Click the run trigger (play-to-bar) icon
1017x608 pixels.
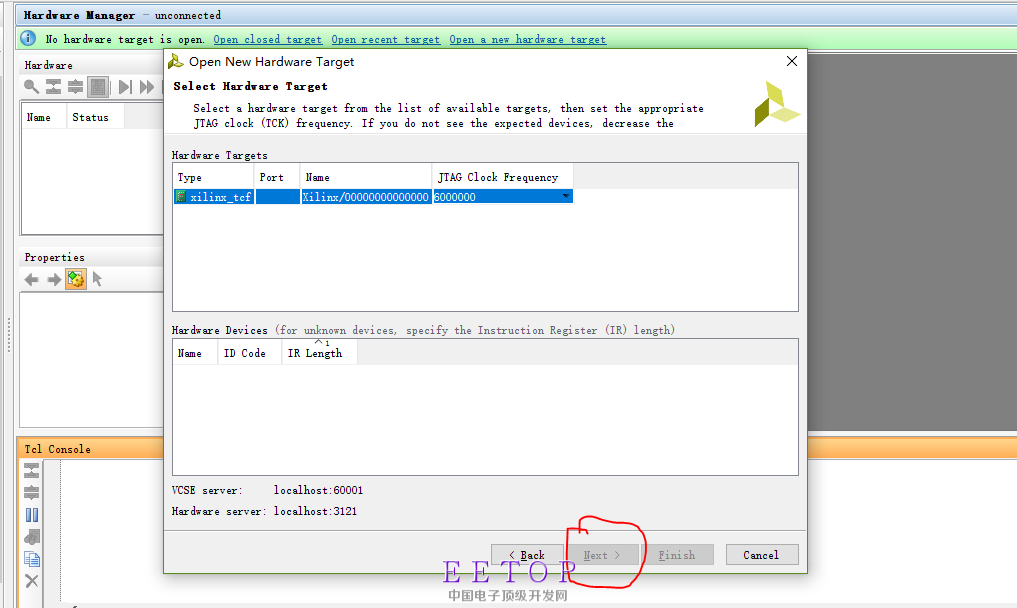point(125,86)
